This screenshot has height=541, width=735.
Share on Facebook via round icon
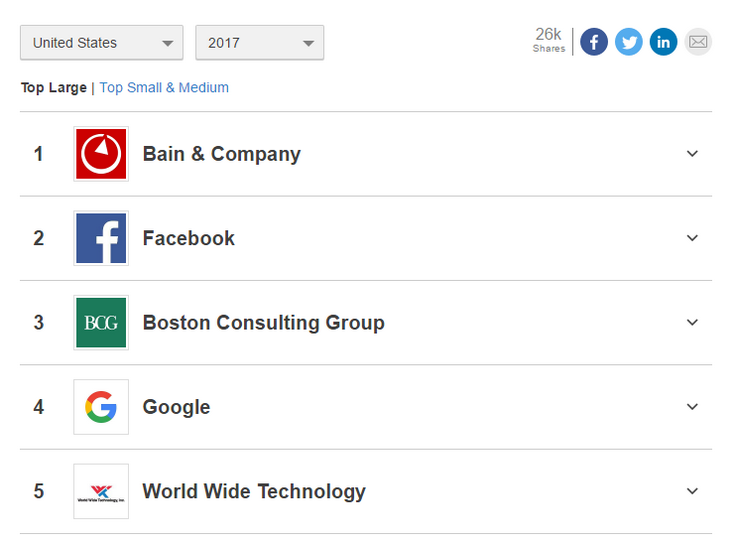(x=594, y=42)
